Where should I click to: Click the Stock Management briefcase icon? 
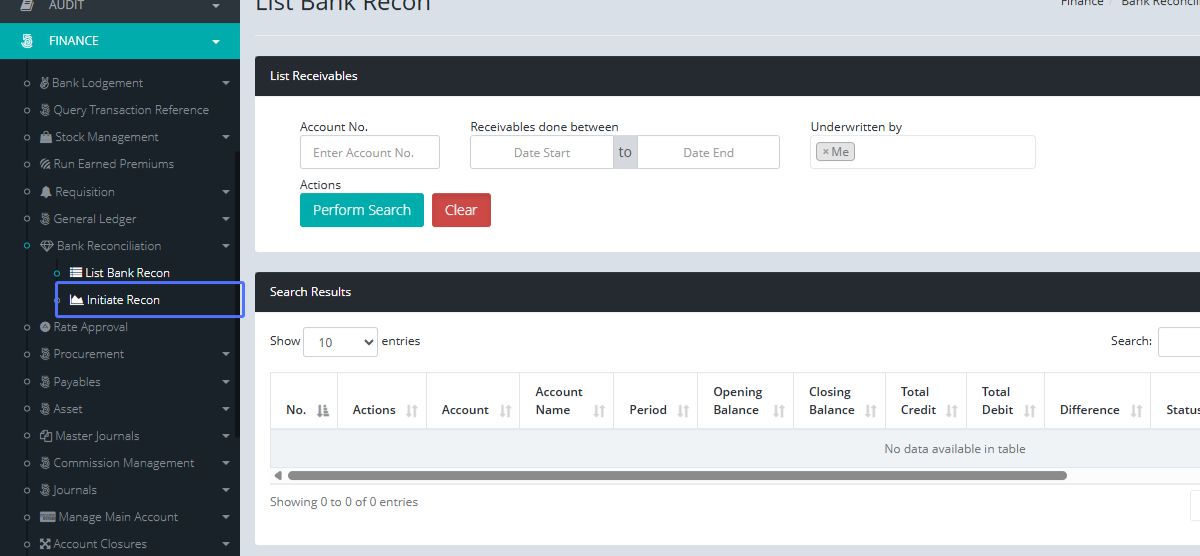(46, 137)
